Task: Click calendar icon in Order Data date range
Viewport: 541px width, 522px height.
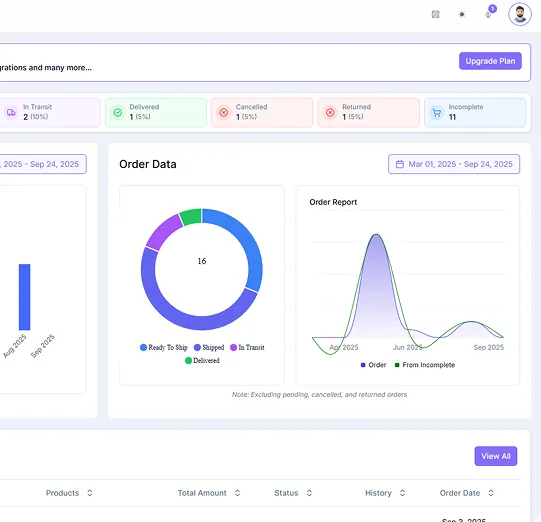Action: pyautogui.click(x=400, y=164)
